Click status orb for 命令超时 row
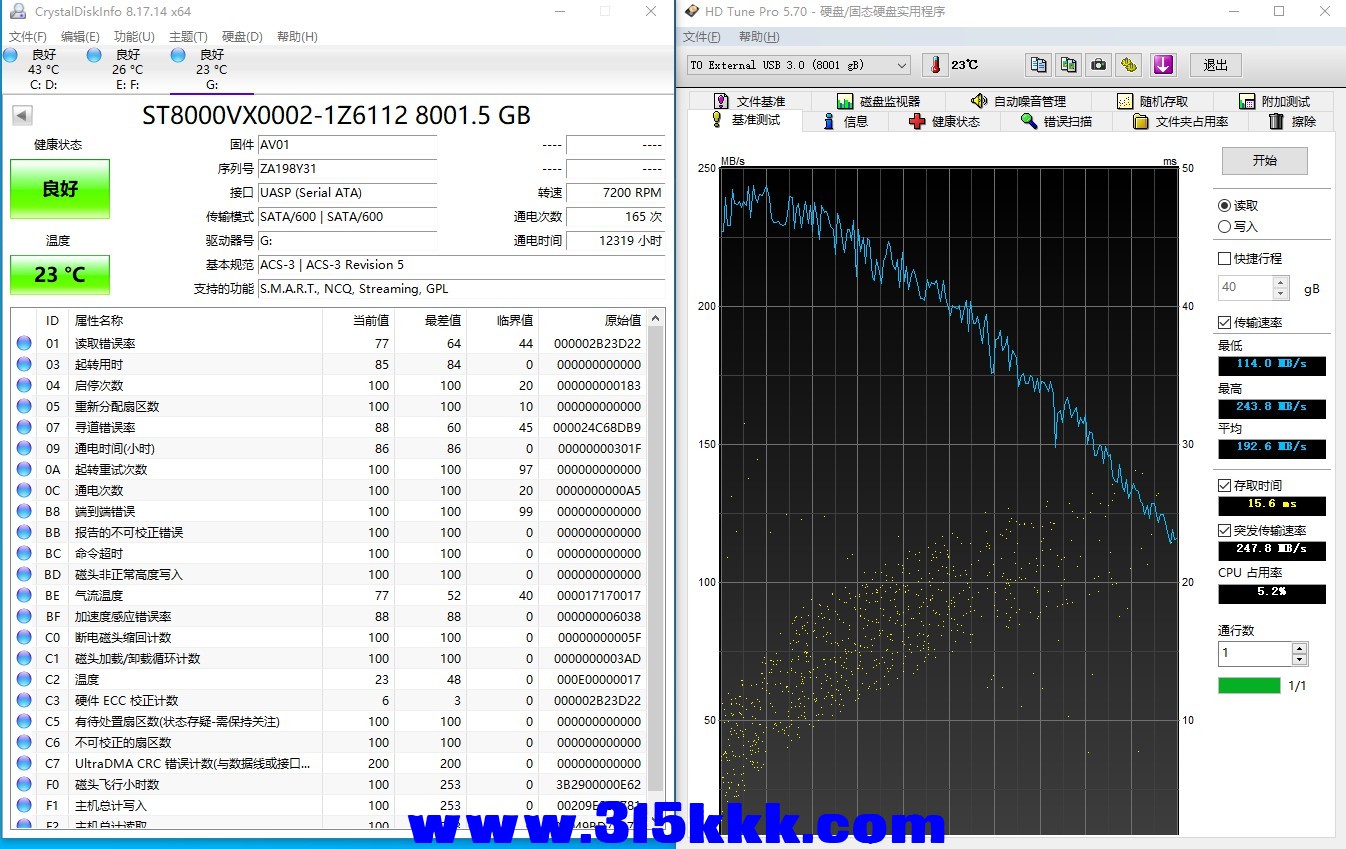The height and width of the screenshot is (849, 1346). point(24,553)
